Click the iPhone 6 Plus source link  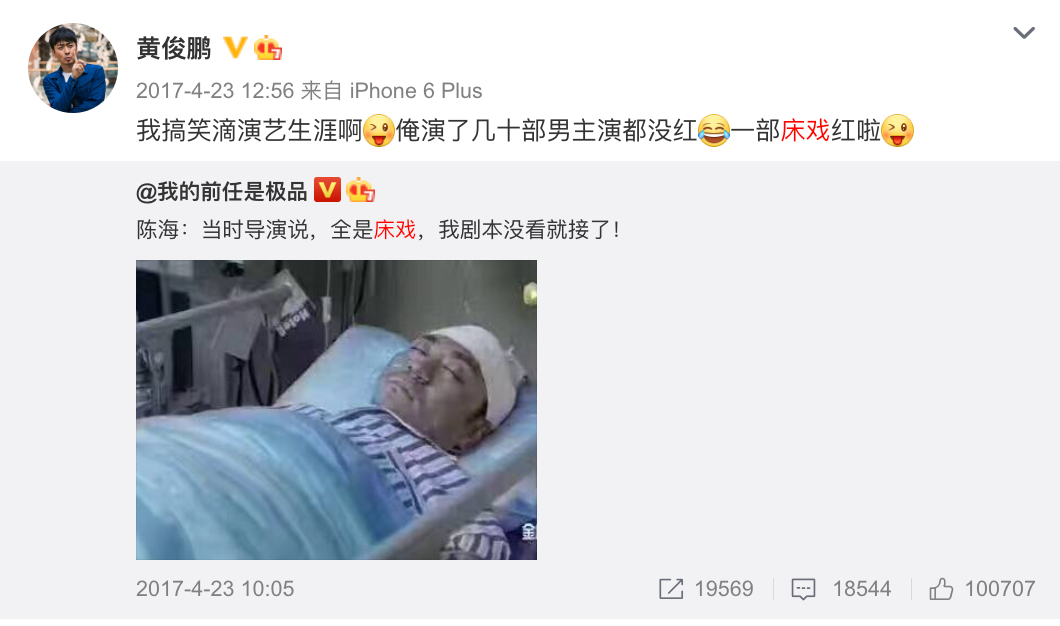(x=416, y=91)
